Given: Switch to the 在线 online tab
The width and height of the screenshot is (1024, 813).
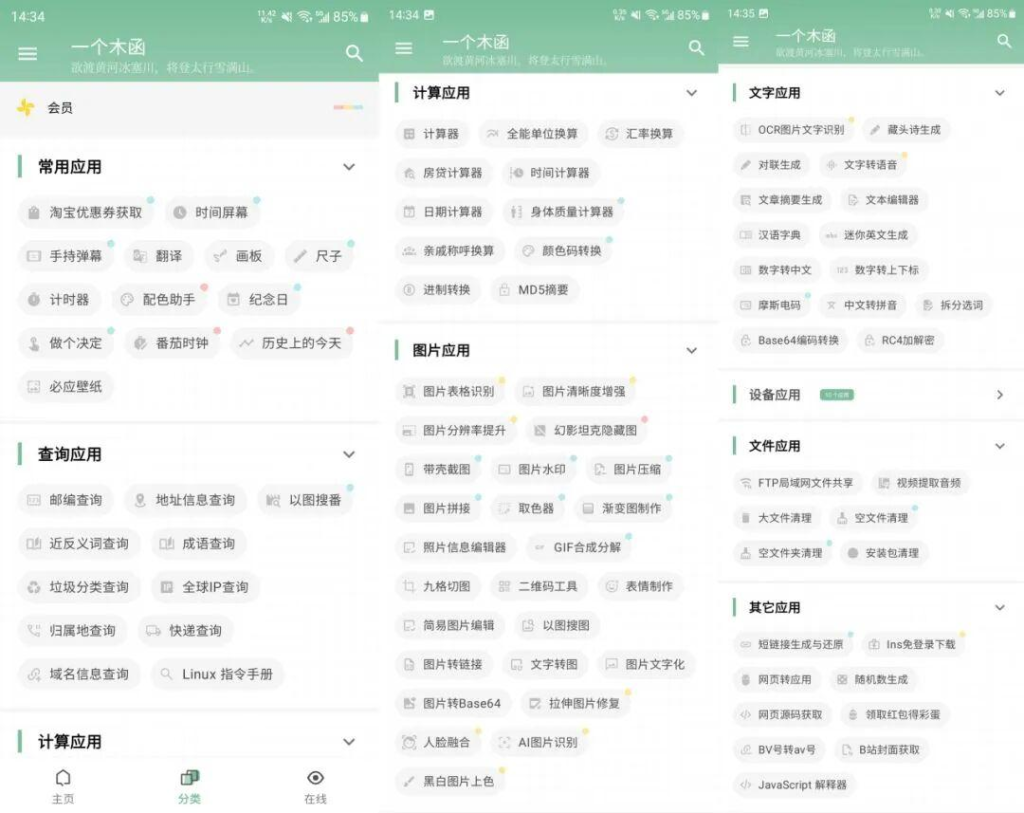Looking at the screenshot, I should click(x=315, y=786).
